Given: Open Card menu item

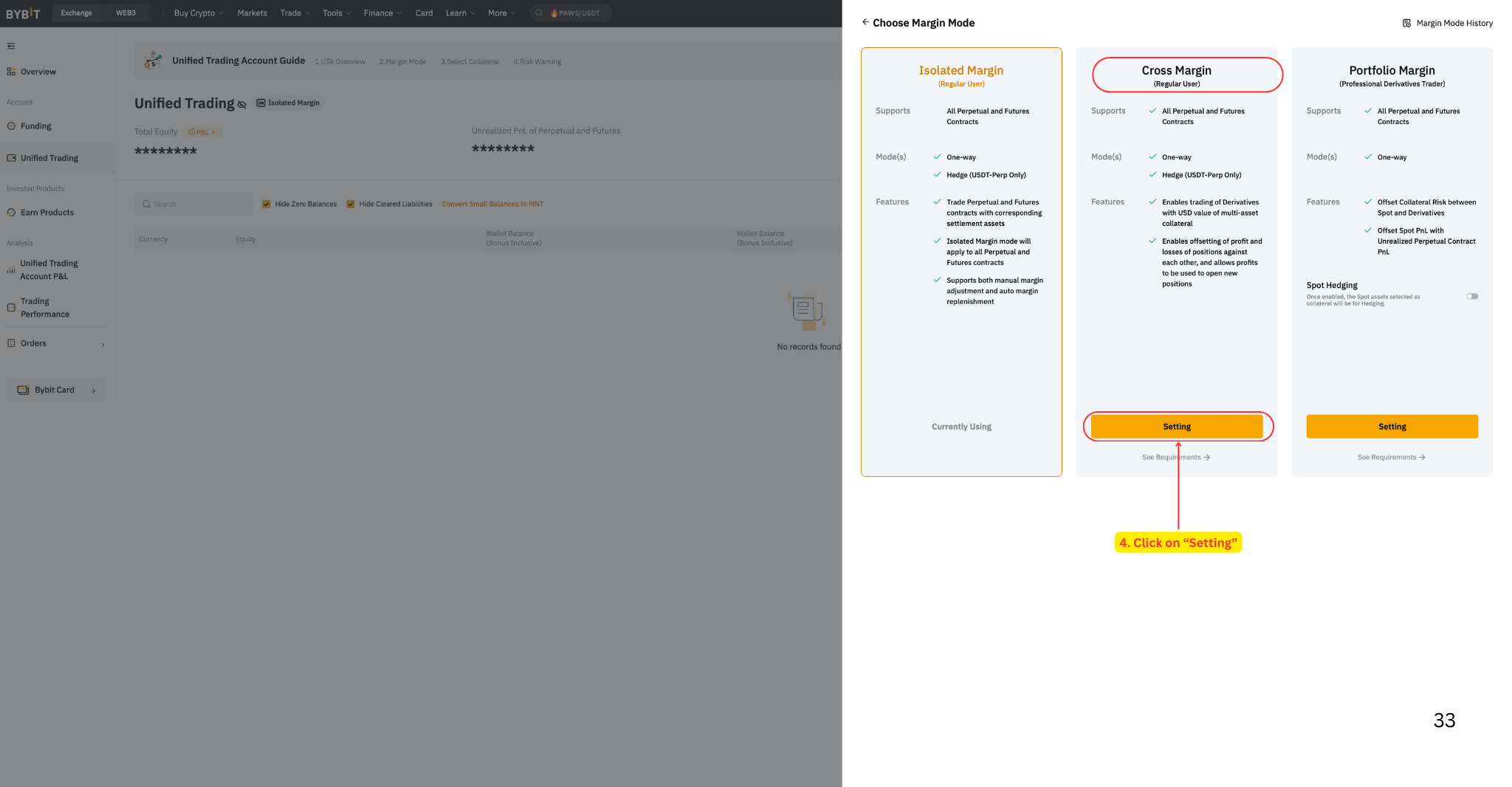Looking at the screenshot, I should pyautogui.click(x=424, y=13).
